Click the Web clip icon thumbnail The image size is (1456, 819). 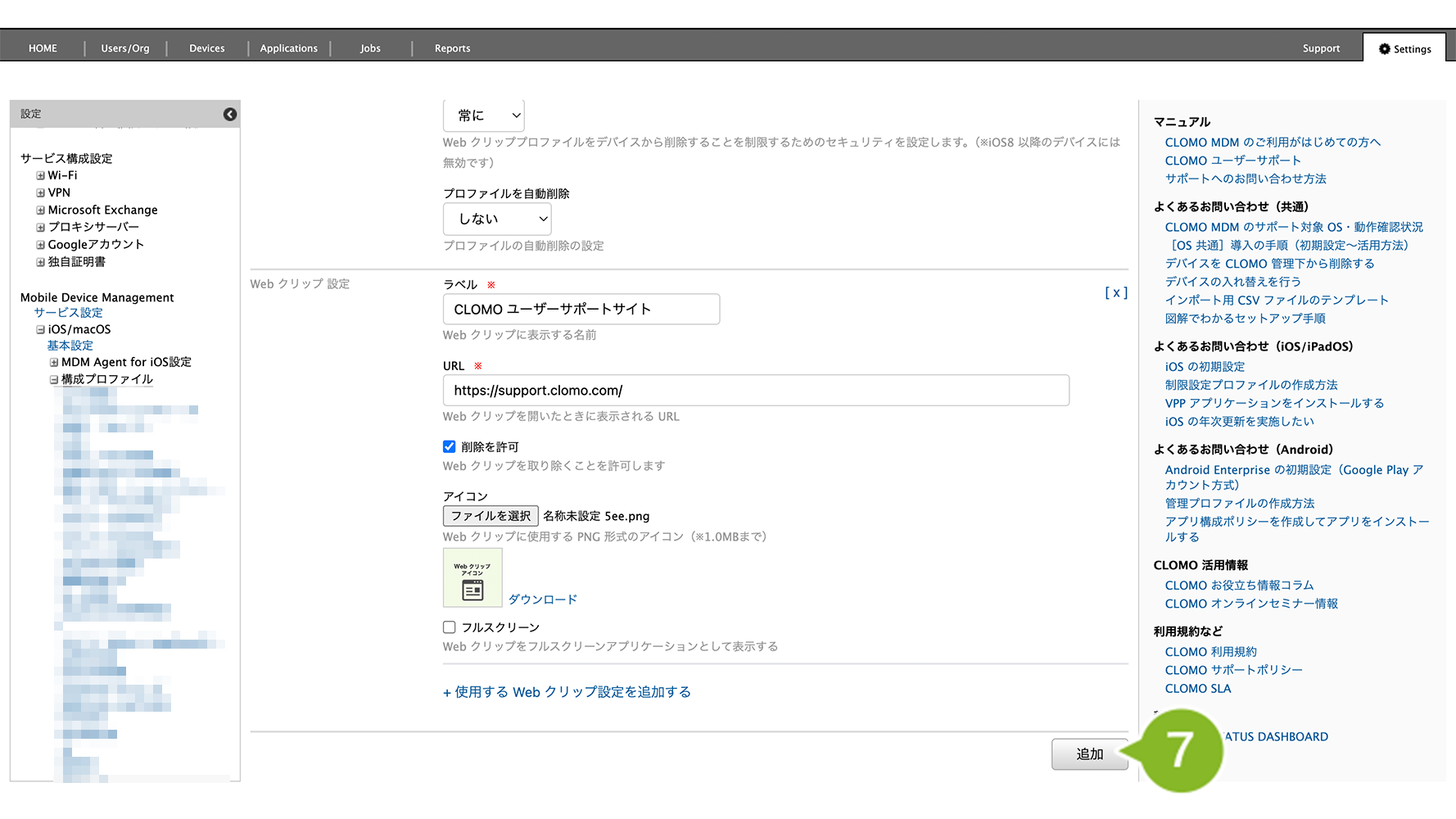point(473,578)
